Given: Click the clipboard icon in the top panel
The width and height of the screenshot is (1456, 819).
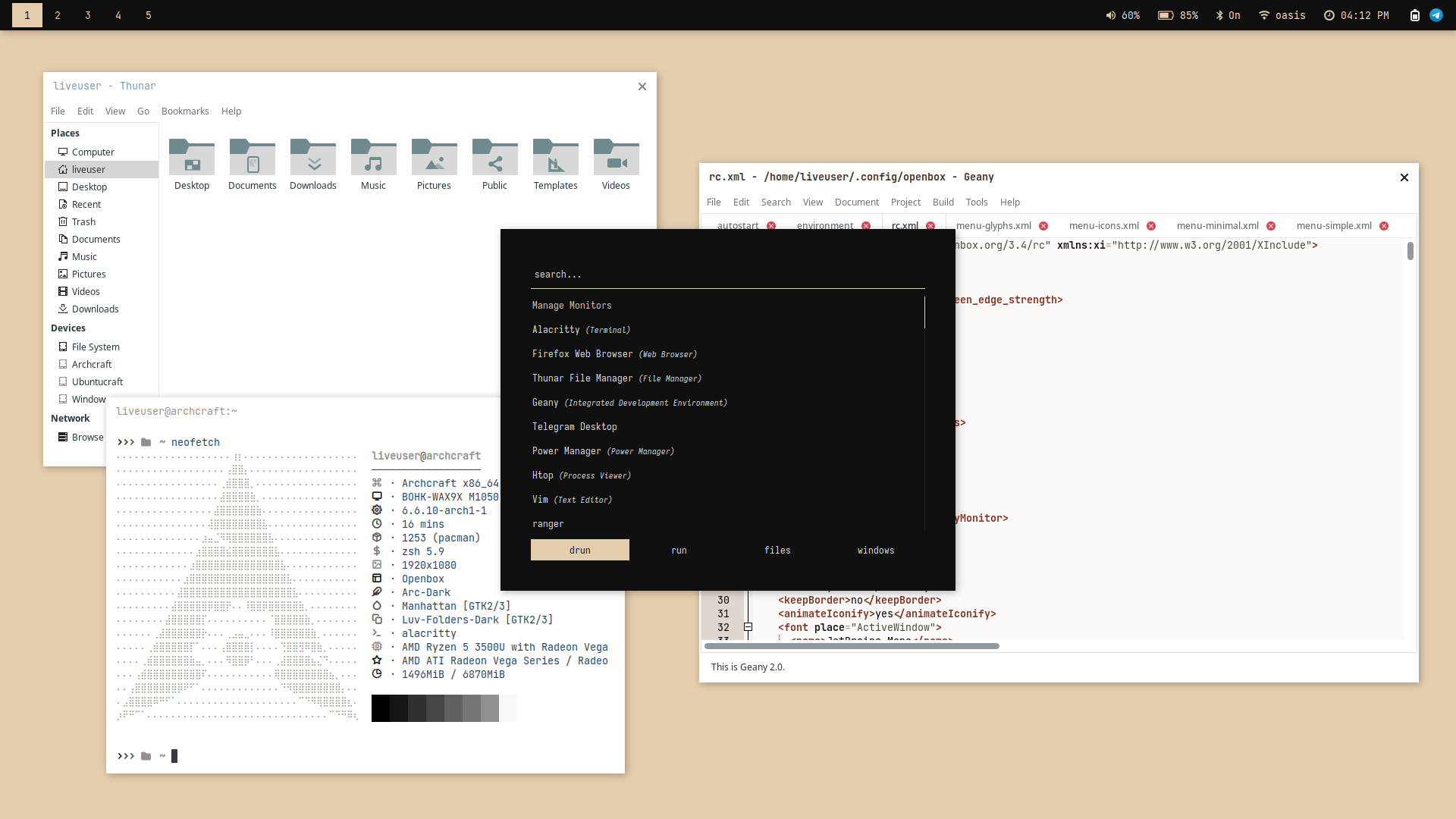Looking at the screenshot, I should pos(1414,15).
